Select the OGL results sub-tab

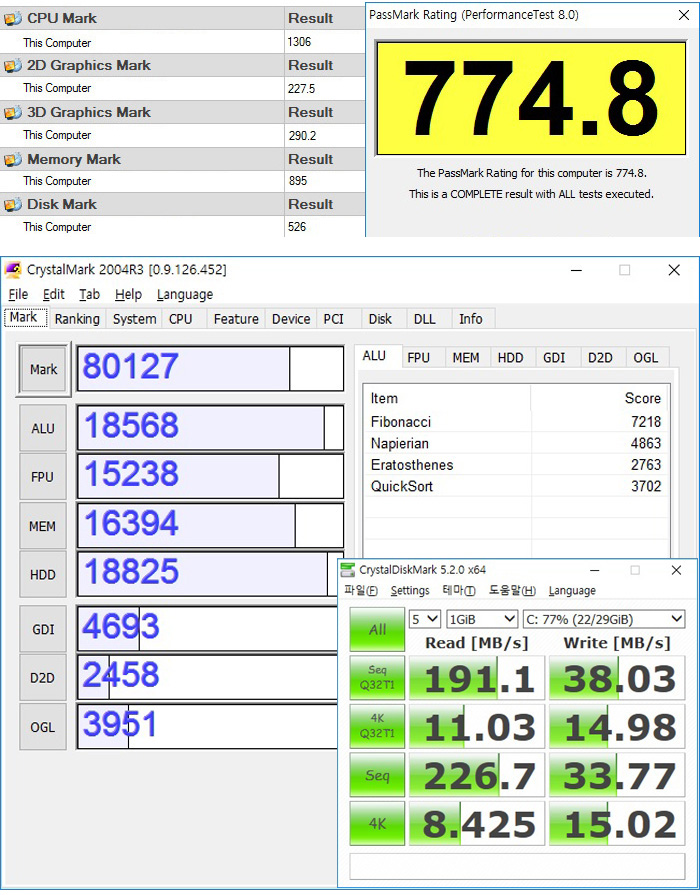click(646, 358)
